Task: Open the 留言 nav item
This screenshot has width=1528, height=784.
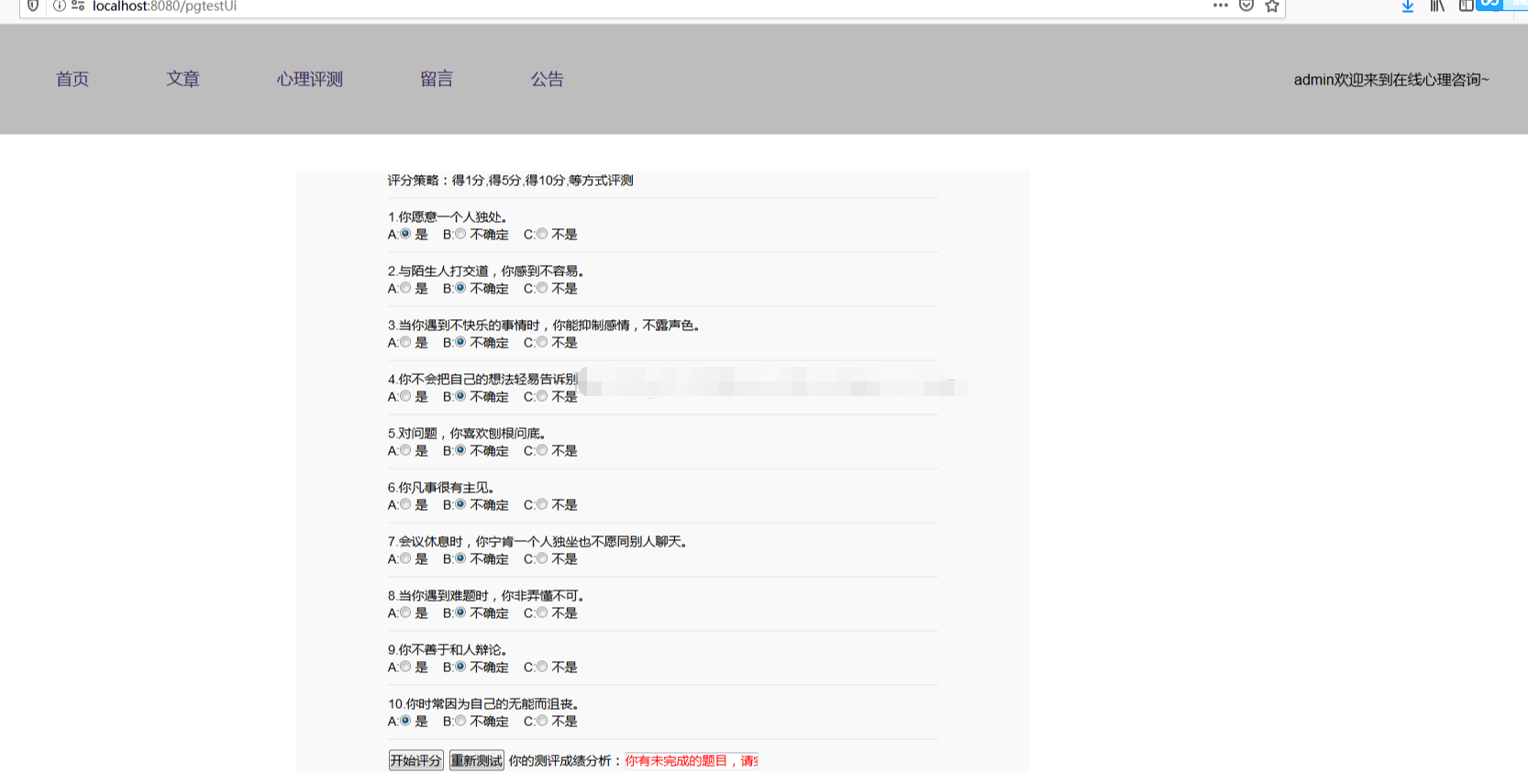Action: [x=437, y=79]
